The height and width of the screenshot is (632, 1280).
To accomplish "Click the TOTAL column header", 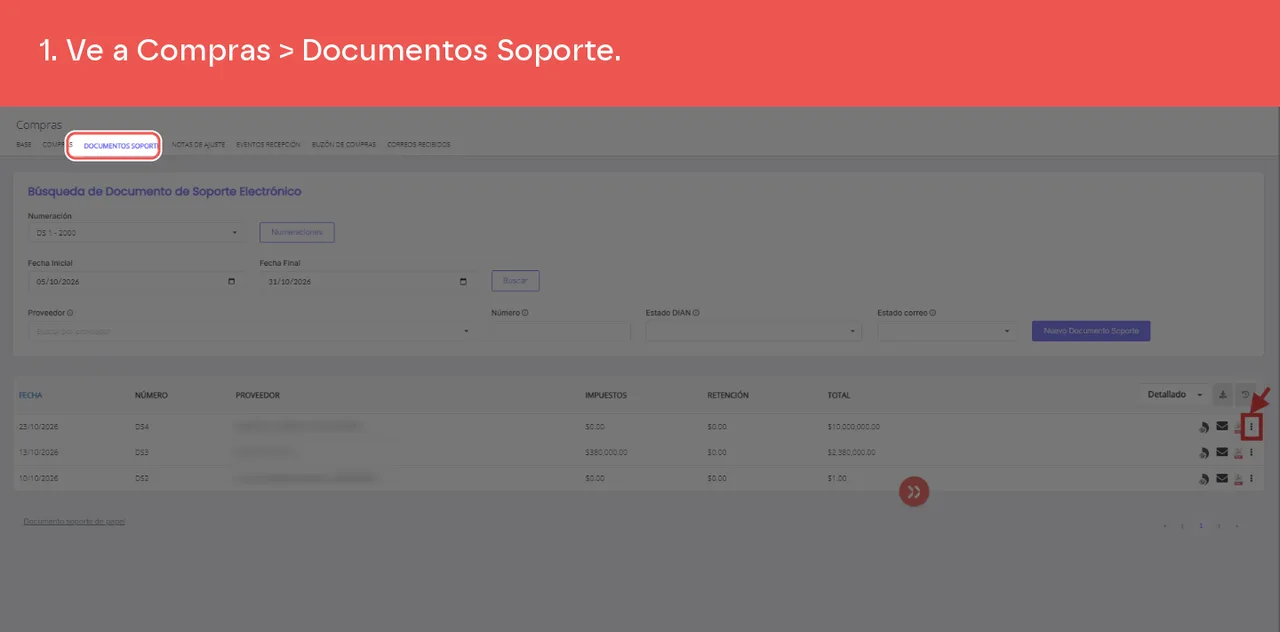I will pyautogui.click(x=839, y=395).
